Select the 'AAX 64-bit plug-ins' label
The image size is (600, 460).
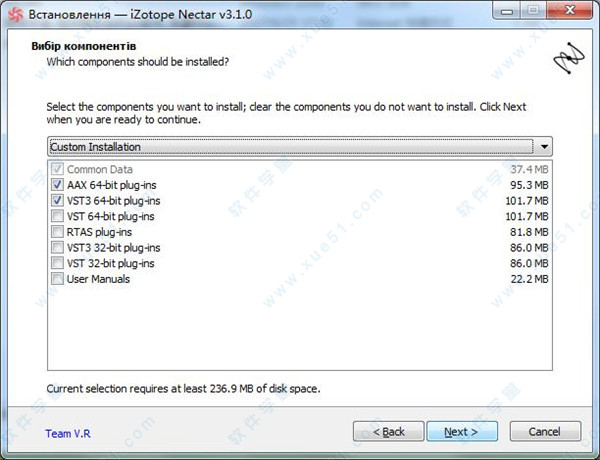112,185
